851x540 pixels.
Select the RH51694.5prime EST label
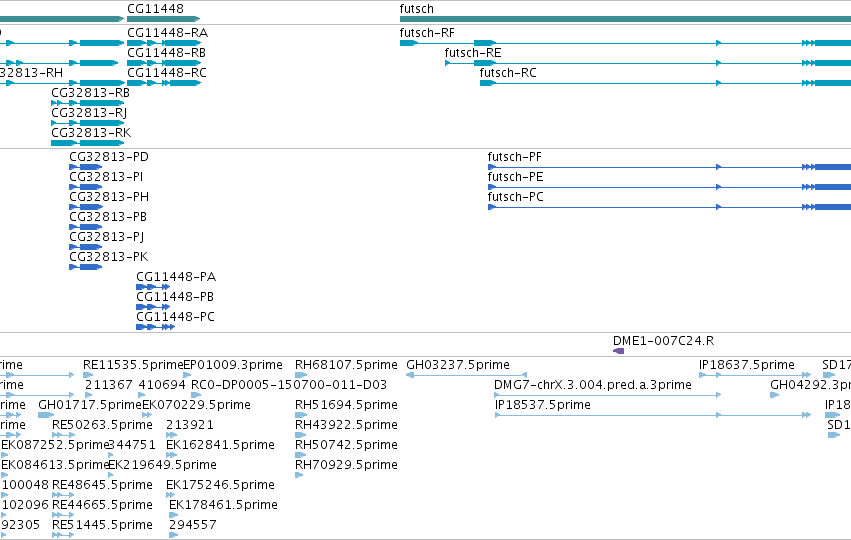pyautogui.click(x=346, y=405)
